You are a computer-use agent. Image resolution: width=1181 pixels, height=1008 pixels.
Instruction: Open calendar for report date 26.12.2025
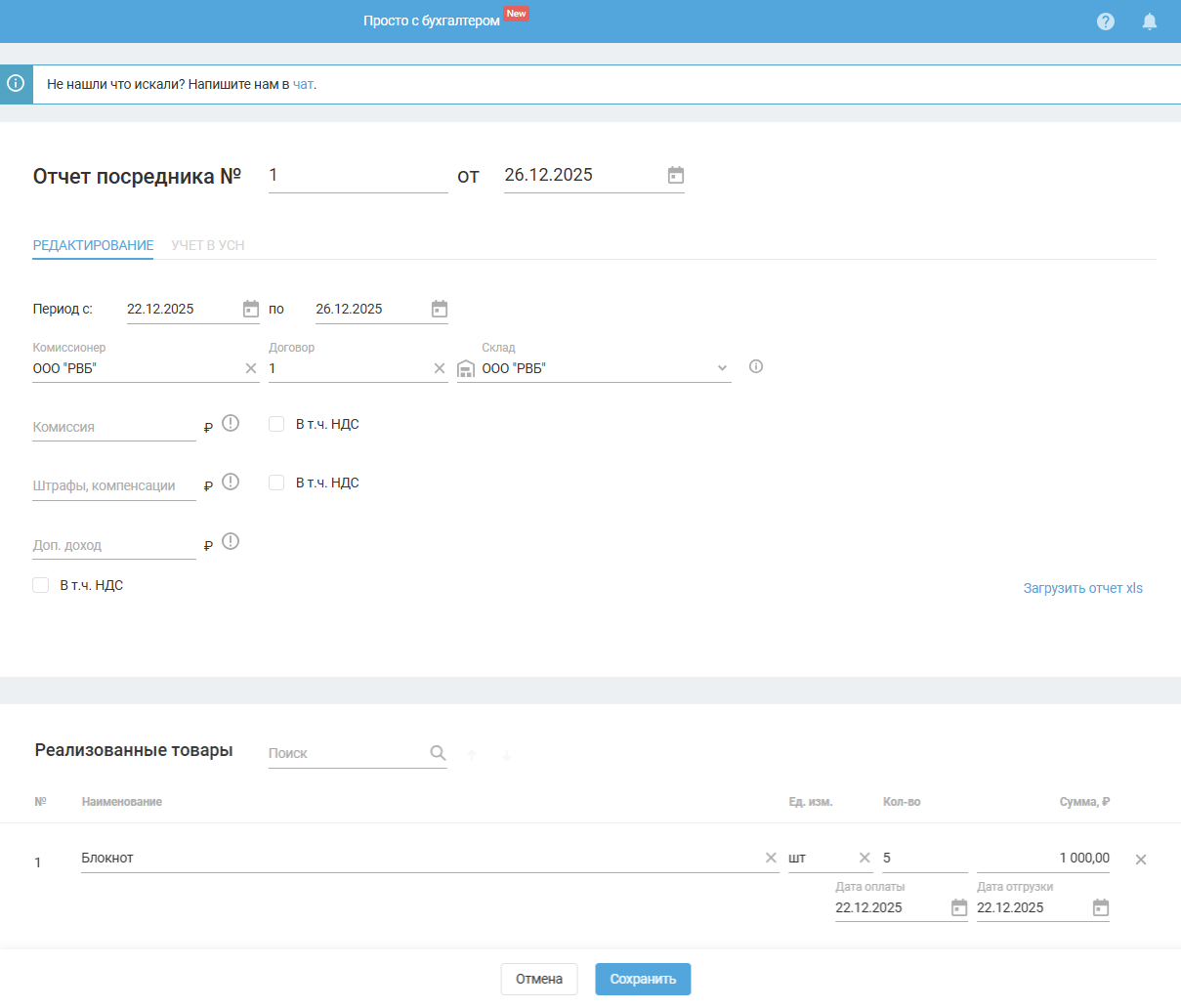coord(675,176)
